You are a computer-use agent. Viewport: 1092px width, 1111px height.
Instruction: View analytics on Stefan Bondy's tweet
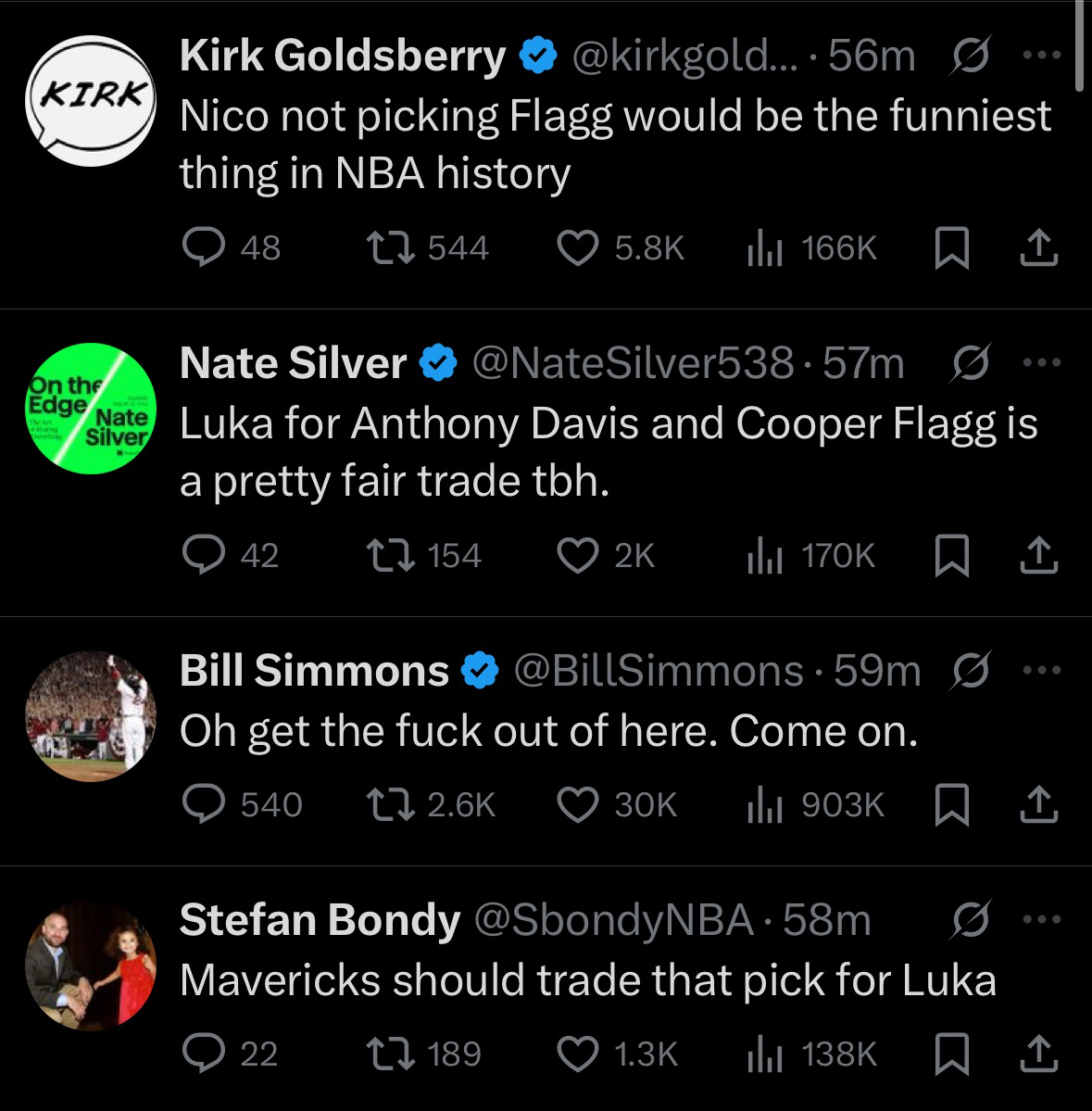[x=761, y=1054]
